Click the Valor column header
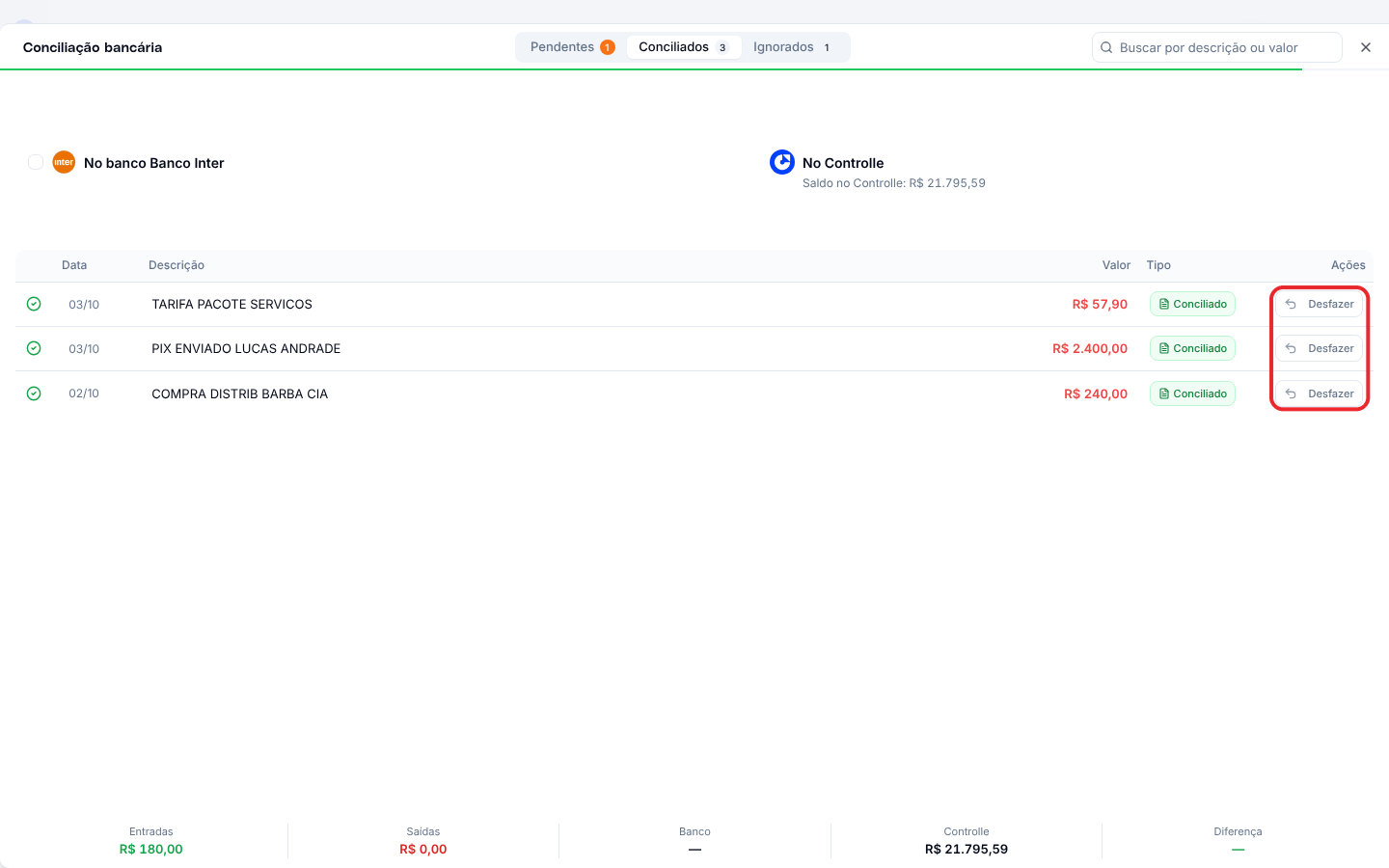 coord(1116,265)
